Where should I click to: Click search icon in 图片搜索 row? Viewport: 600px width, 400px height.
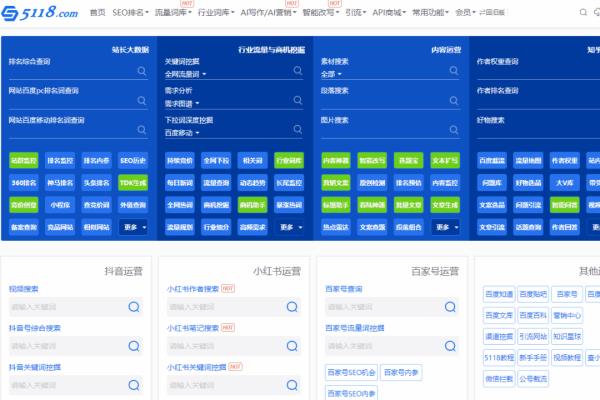pyautogui.click(x=454, y=130)
